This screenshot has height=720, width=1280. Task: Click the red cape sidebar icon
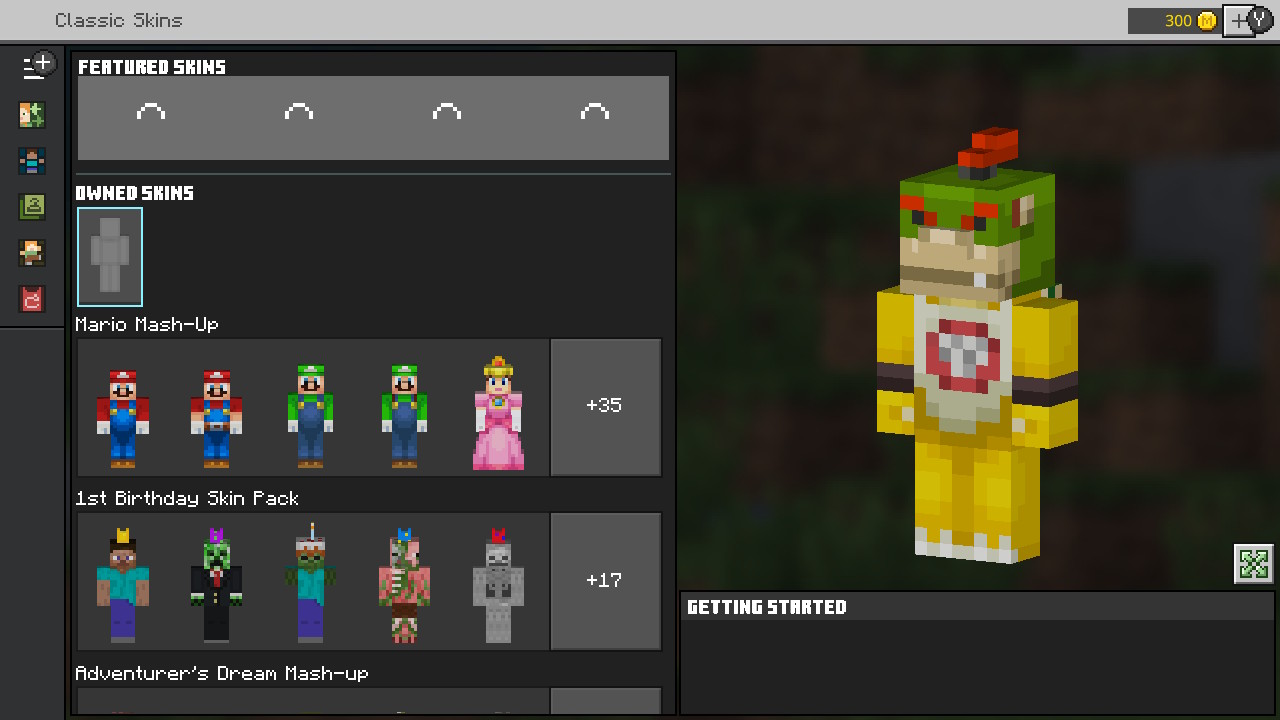click(32, 299)
